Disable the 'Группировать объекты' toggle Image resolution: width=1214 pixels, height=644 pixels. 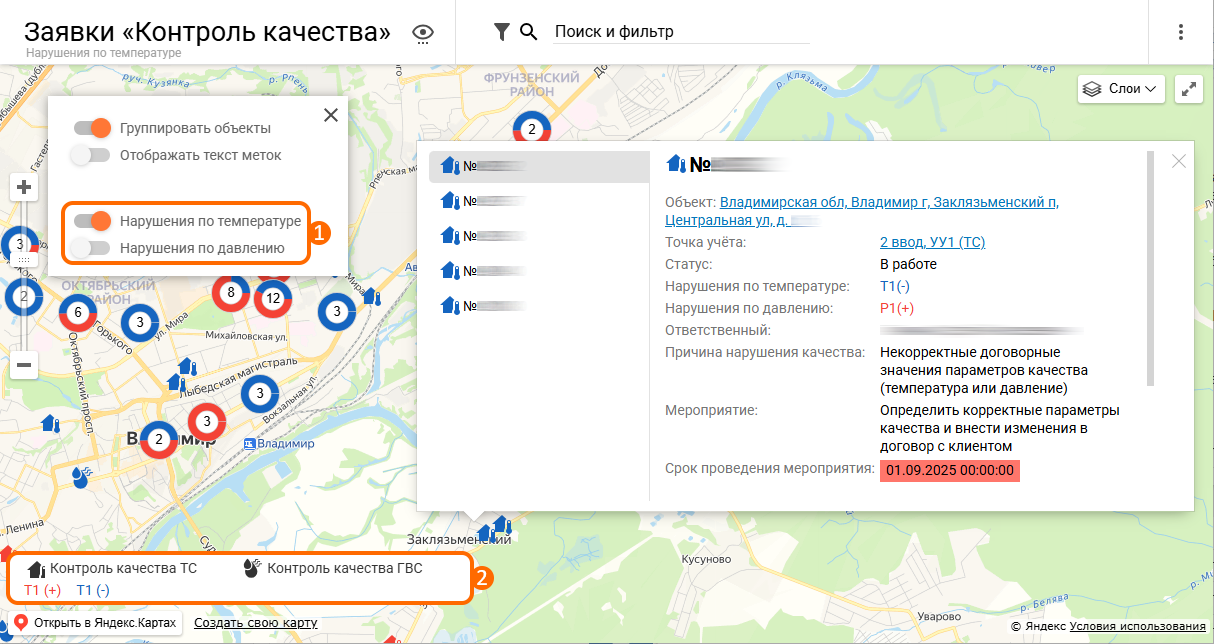pos(92,128)
